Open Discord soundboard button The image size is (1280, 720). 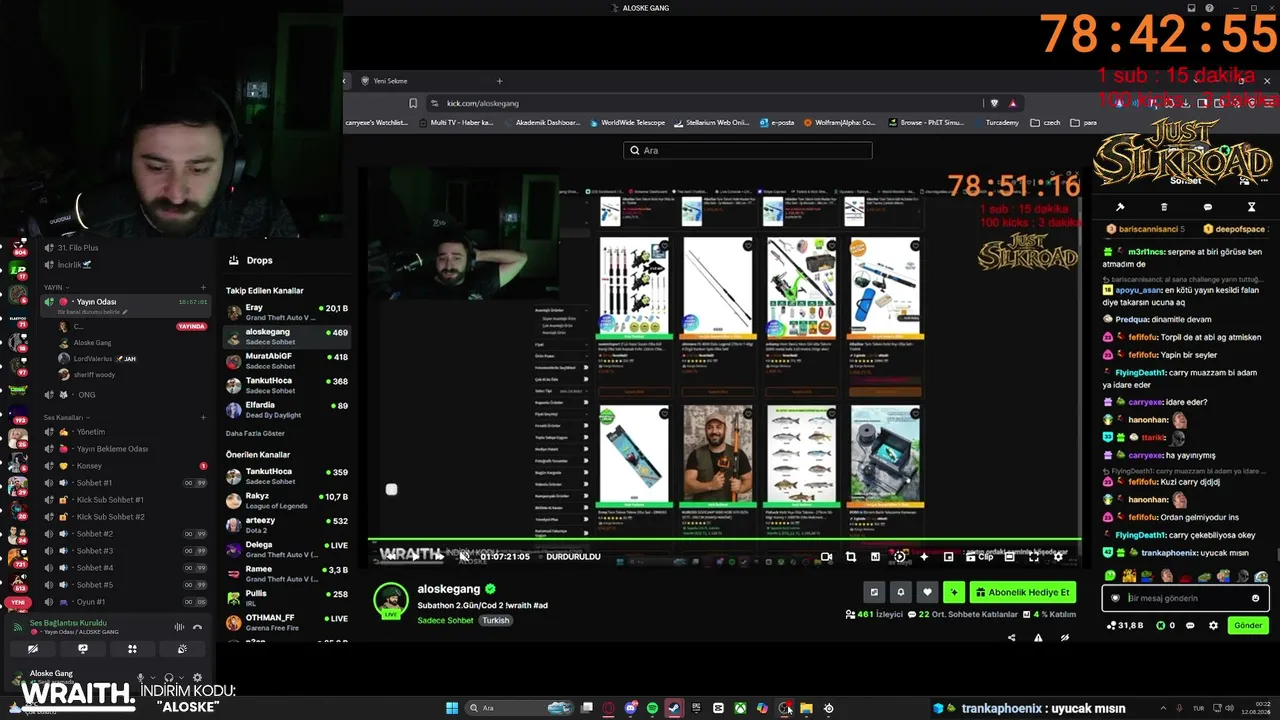click(x=182, y=649)
